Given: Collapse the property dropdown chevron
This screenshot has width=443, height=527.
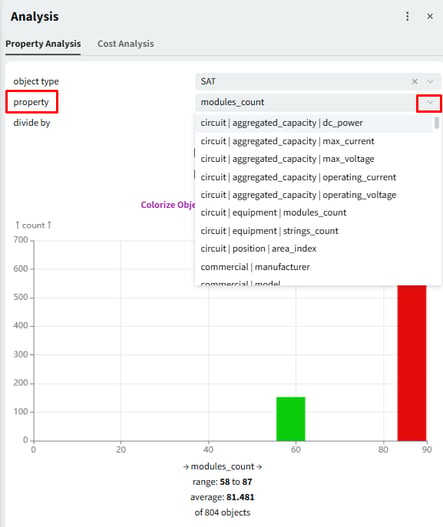Looking at the screenshot, I should coord(429,103).
